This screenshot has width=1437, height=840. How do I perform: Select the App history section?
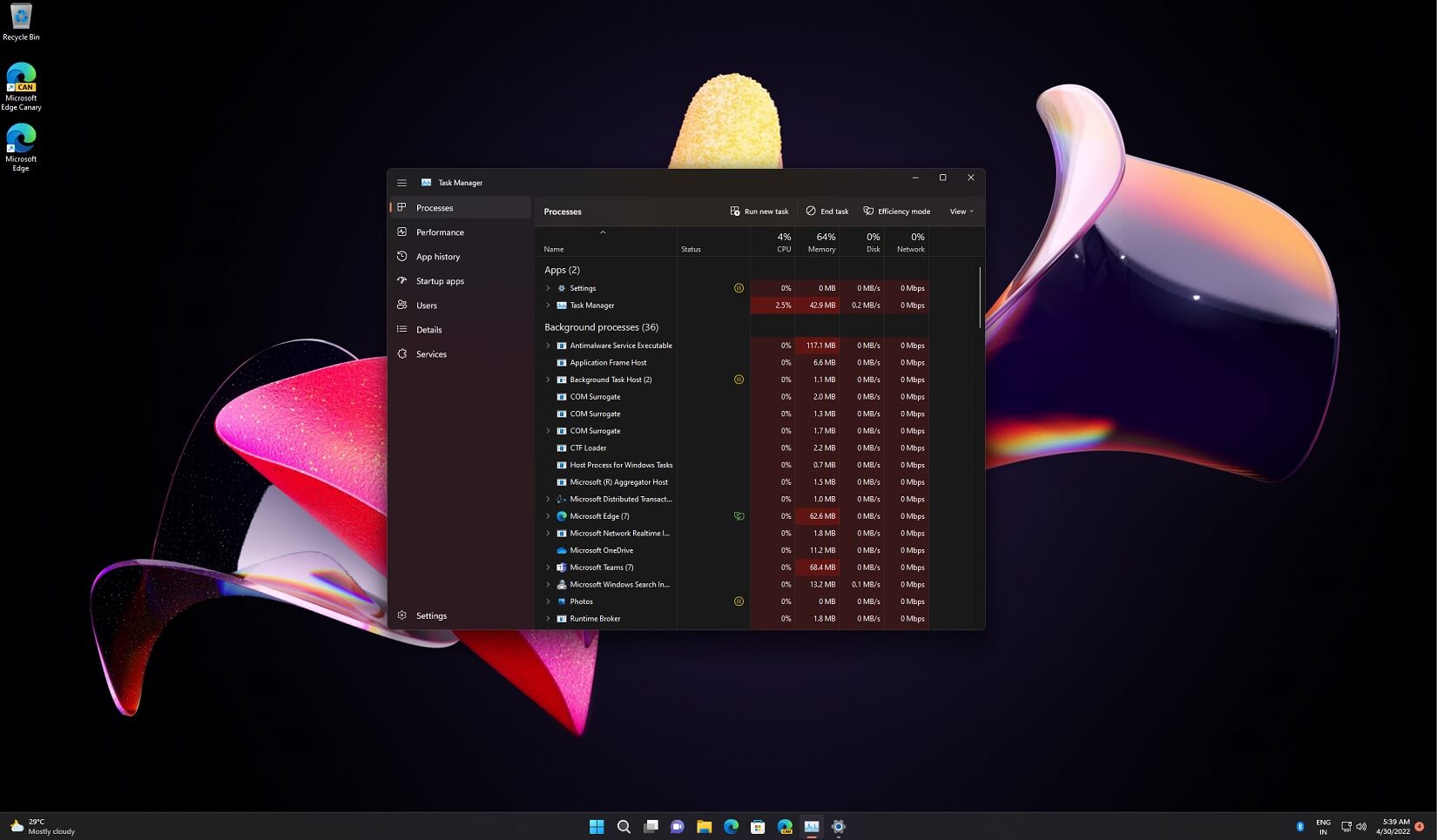(x=438, y=256)
